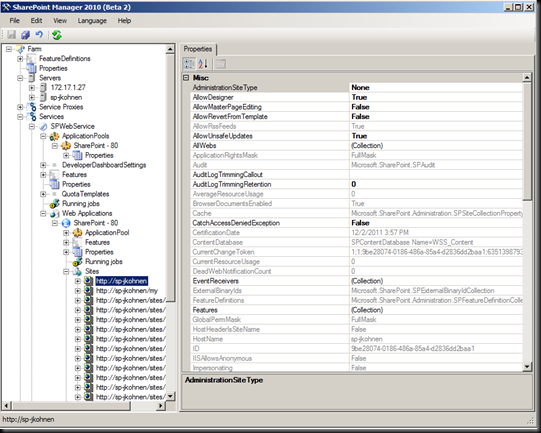Open the File menu

tap(14, 21)
